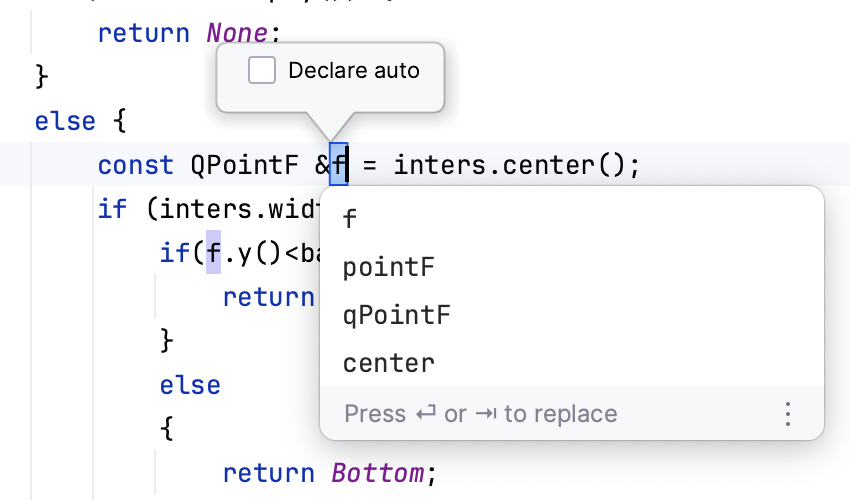Click the 'return' keyword before None
Screen dimensions: 850x500
tap(143, 33)
